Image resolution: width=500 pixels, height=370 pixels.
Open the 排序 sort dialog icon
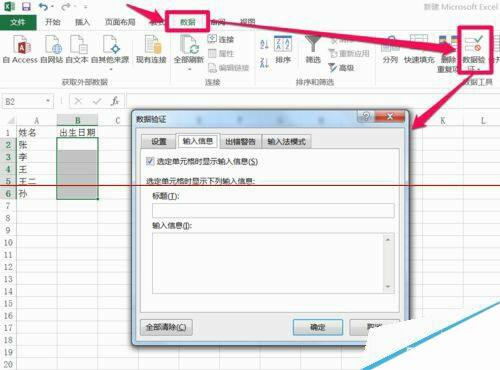pos(283,44)
